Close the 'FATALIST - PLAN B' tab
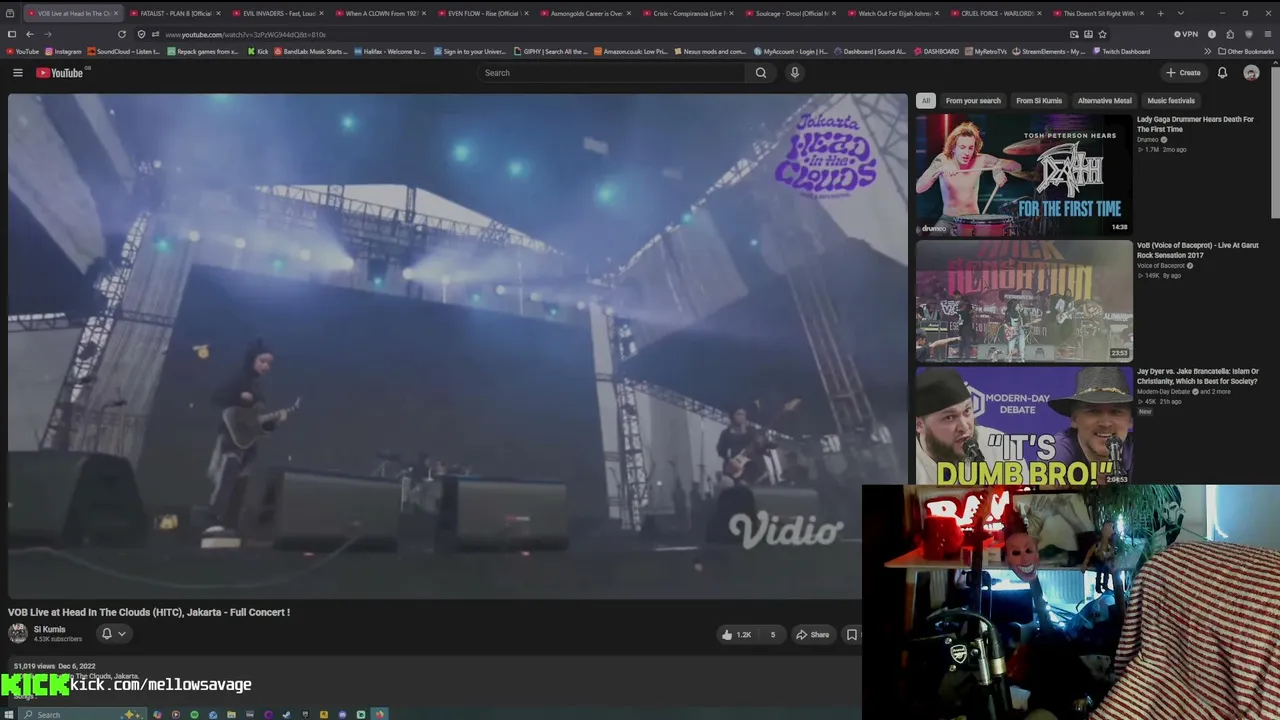 pyautogui.click(x=218, y=13)
